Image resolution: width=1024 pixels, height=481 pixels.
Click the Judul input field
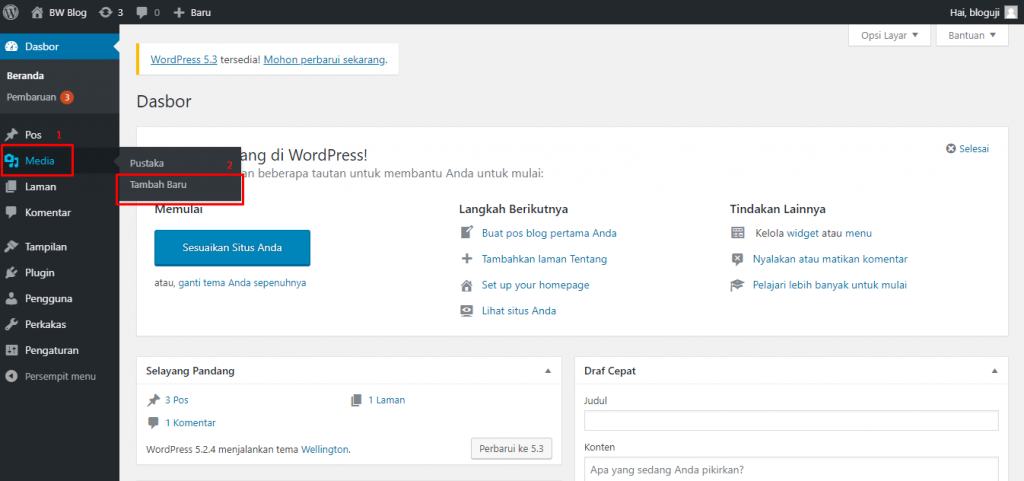click(x=791, y=420)
